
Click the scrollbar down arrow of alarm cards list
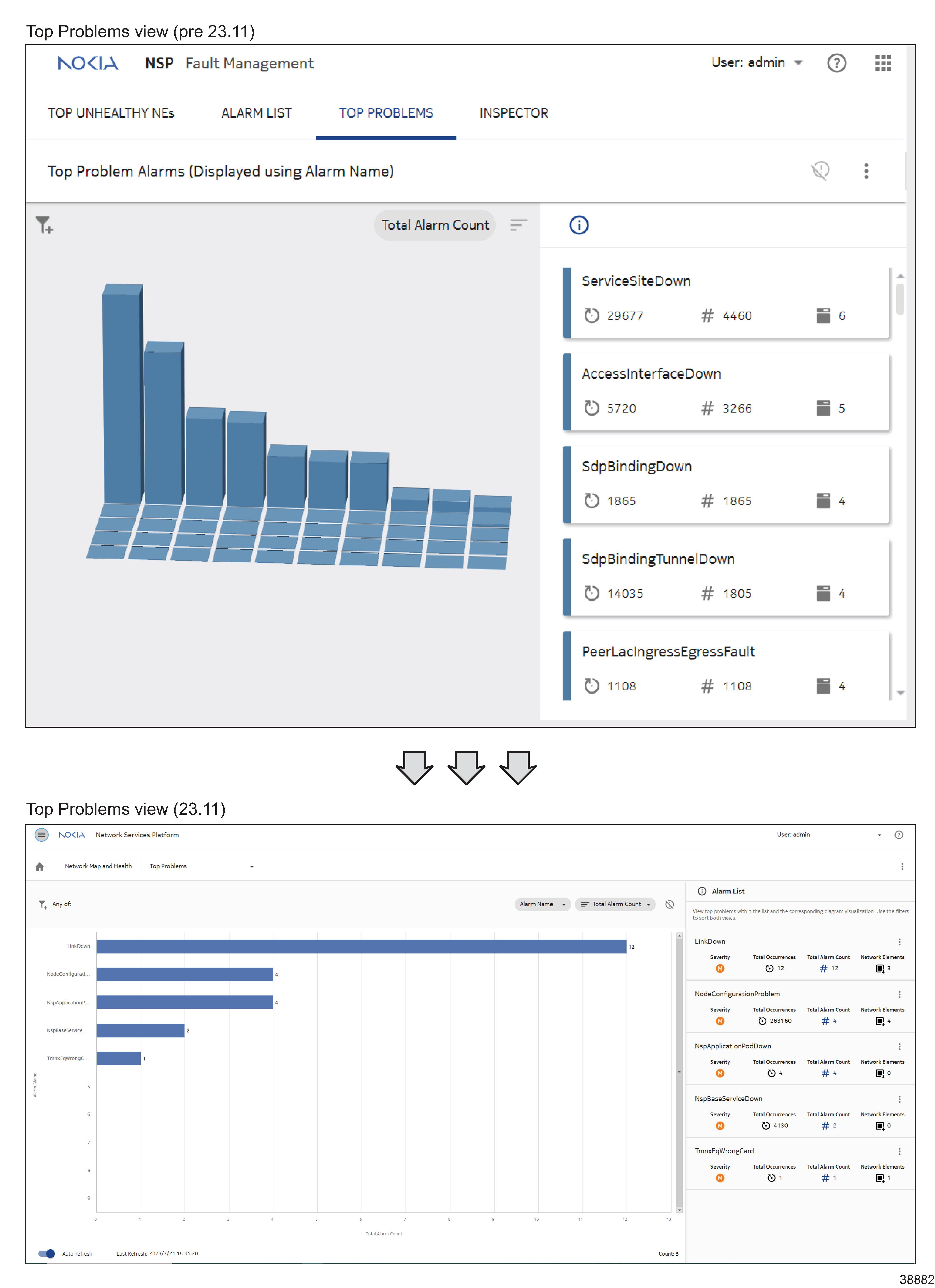tap(900, 693)
